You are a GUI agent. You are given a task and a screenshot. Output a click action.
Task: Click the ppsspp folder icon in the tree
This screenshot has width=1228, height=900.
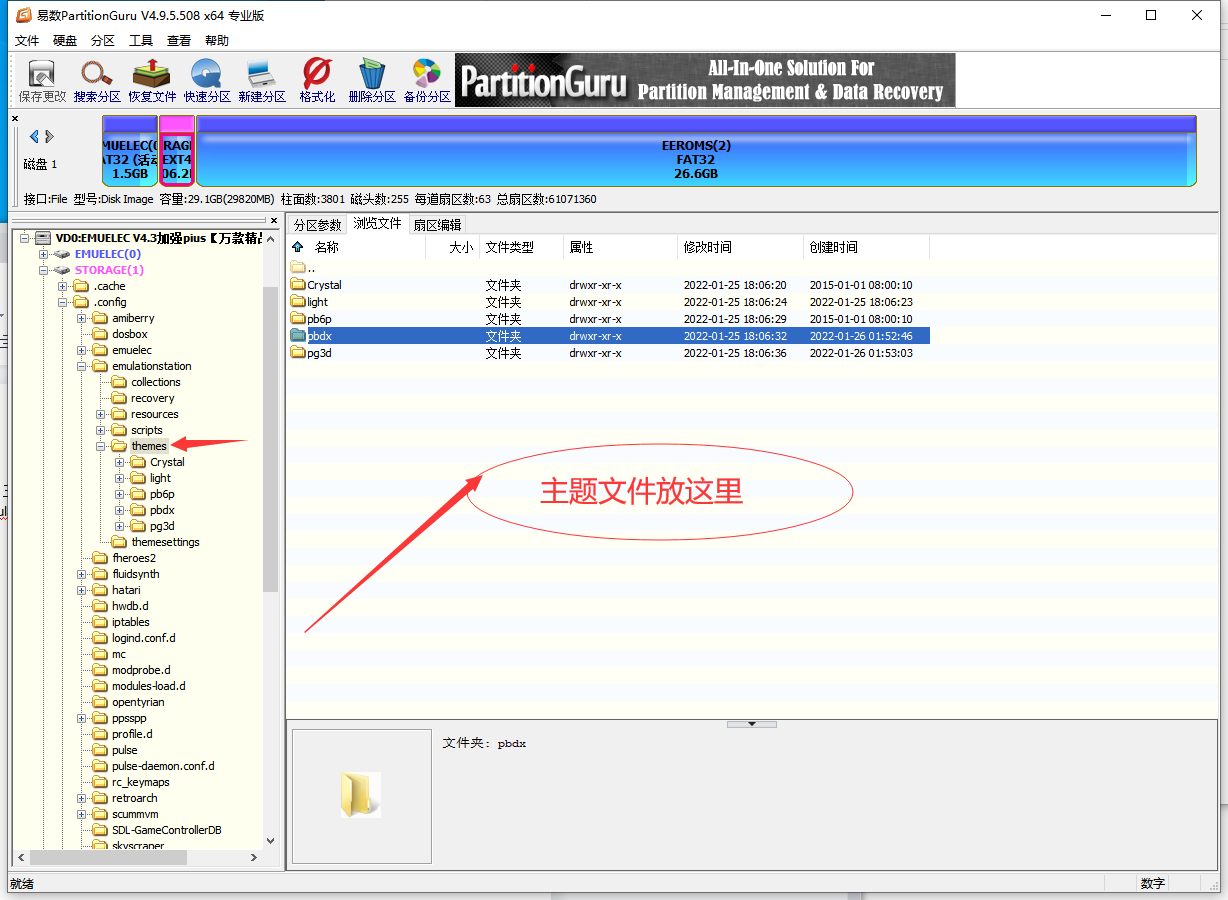point(100,718)
